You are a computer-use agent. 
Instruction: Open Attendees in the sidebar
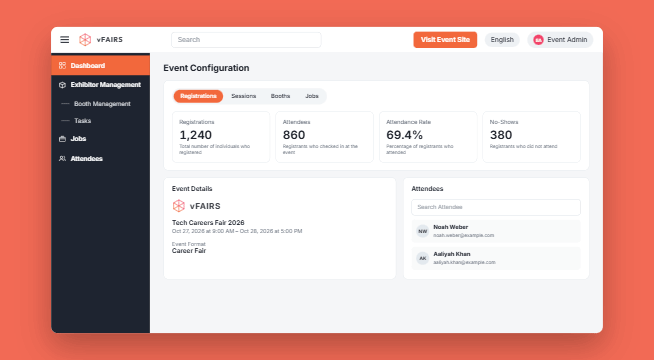(x=101, y=159)
